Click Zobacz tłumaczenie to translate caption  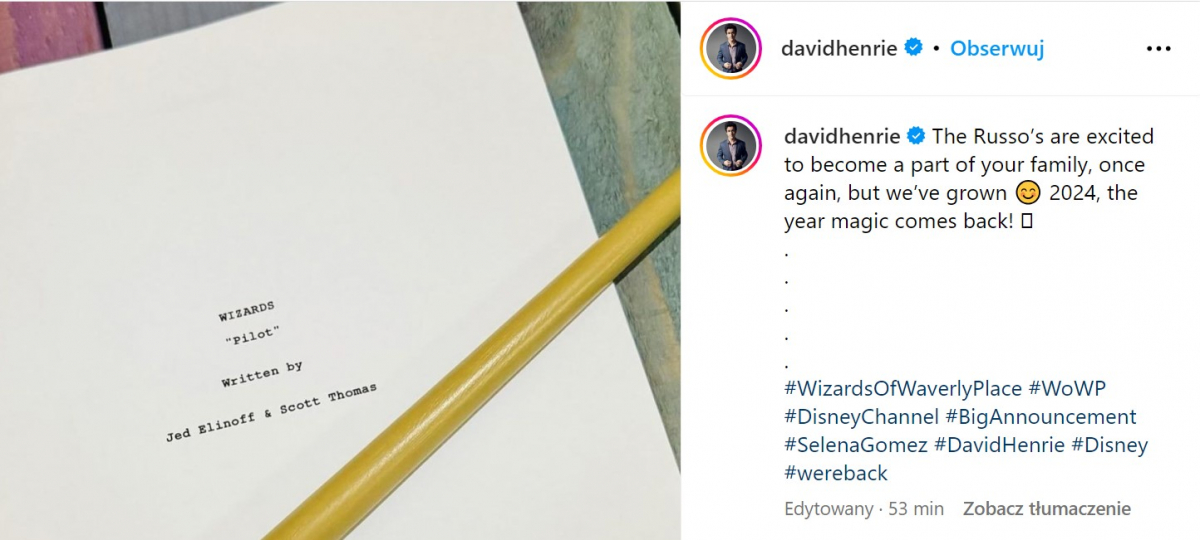click(x=1047, y=509)
